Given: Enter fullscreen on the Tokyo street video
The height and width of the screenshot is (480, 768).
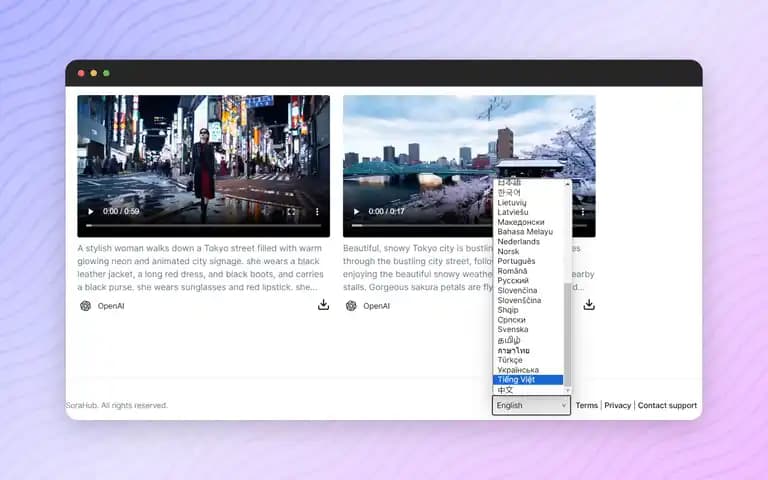Looking at the screenshot, I should (291, 212).
